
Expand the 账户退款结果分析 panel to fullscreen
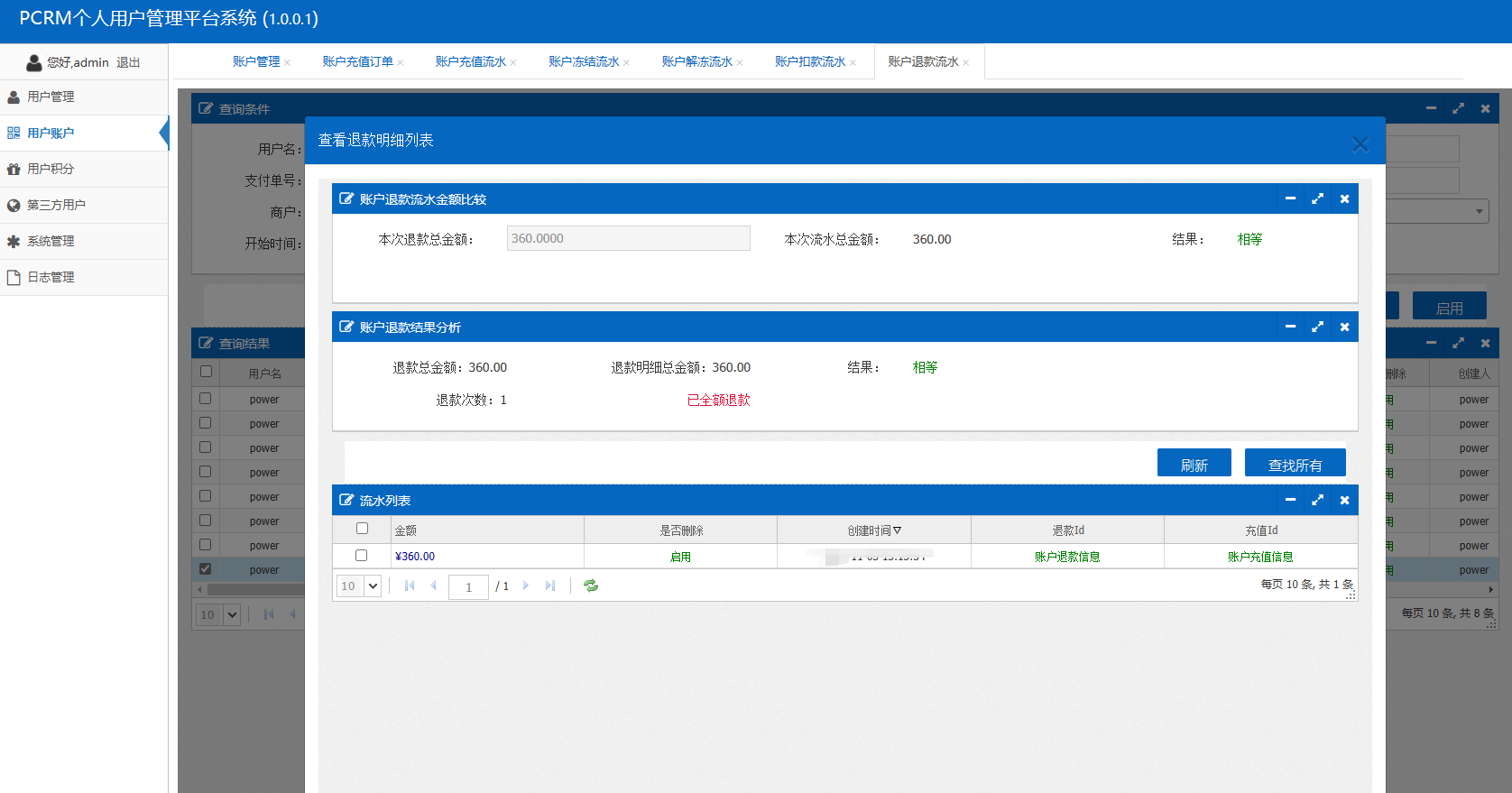[x=1317, y=327]
